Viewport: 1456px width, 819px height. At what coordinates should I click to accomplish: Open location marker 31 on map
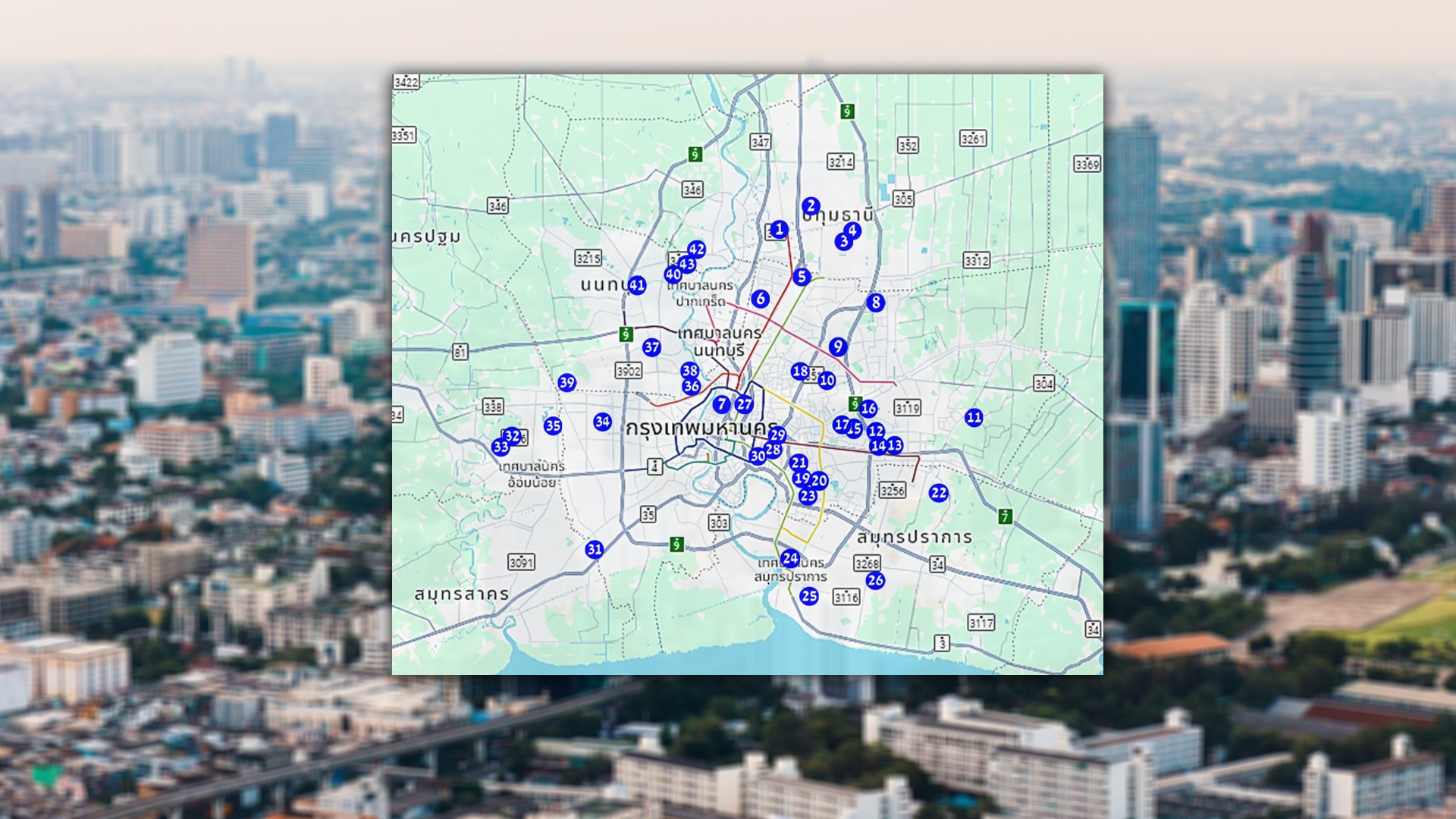point(595,550)
